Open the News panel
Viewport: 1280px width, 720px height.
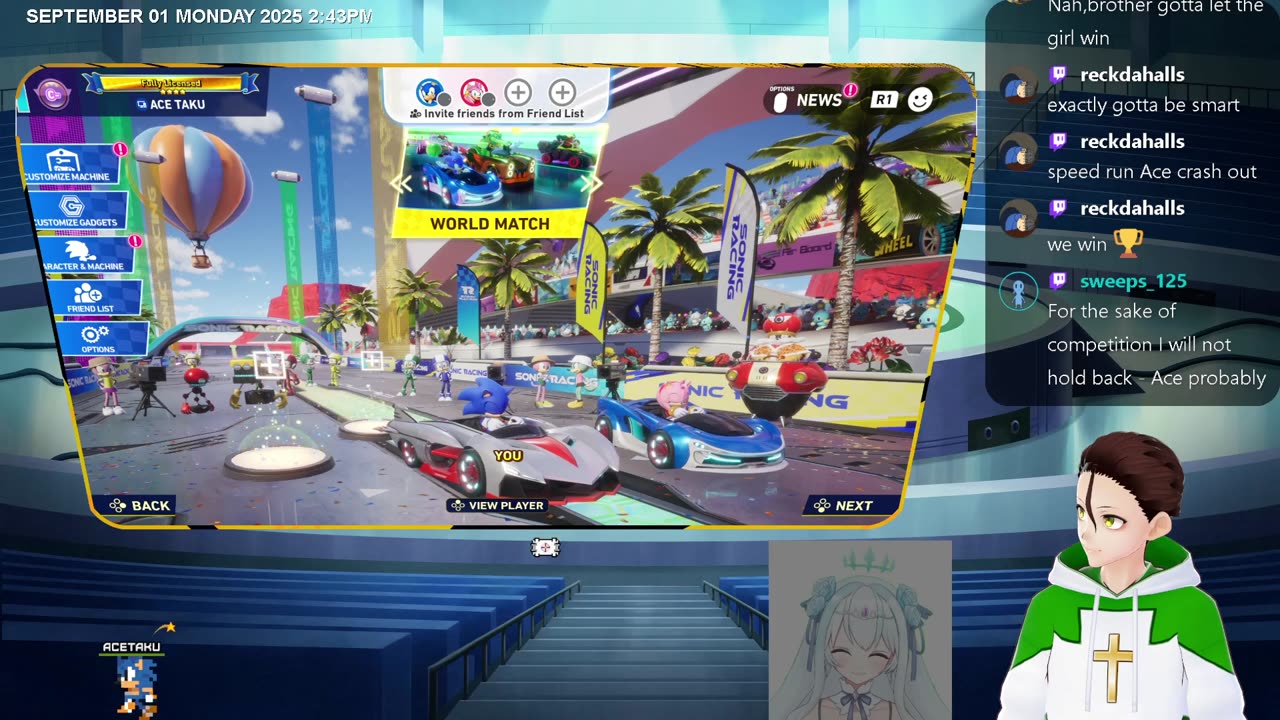point(819,100)
